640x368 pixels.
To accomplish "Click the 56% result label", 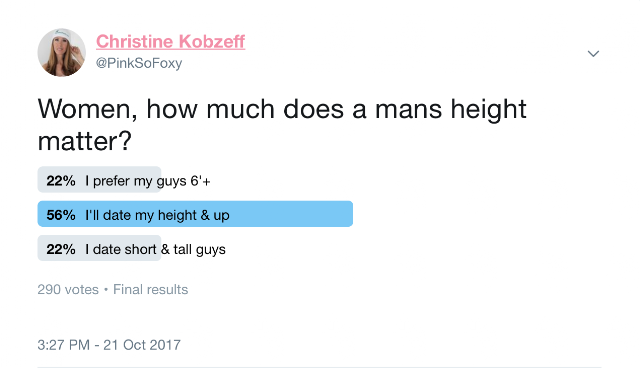I will point(61,215).
